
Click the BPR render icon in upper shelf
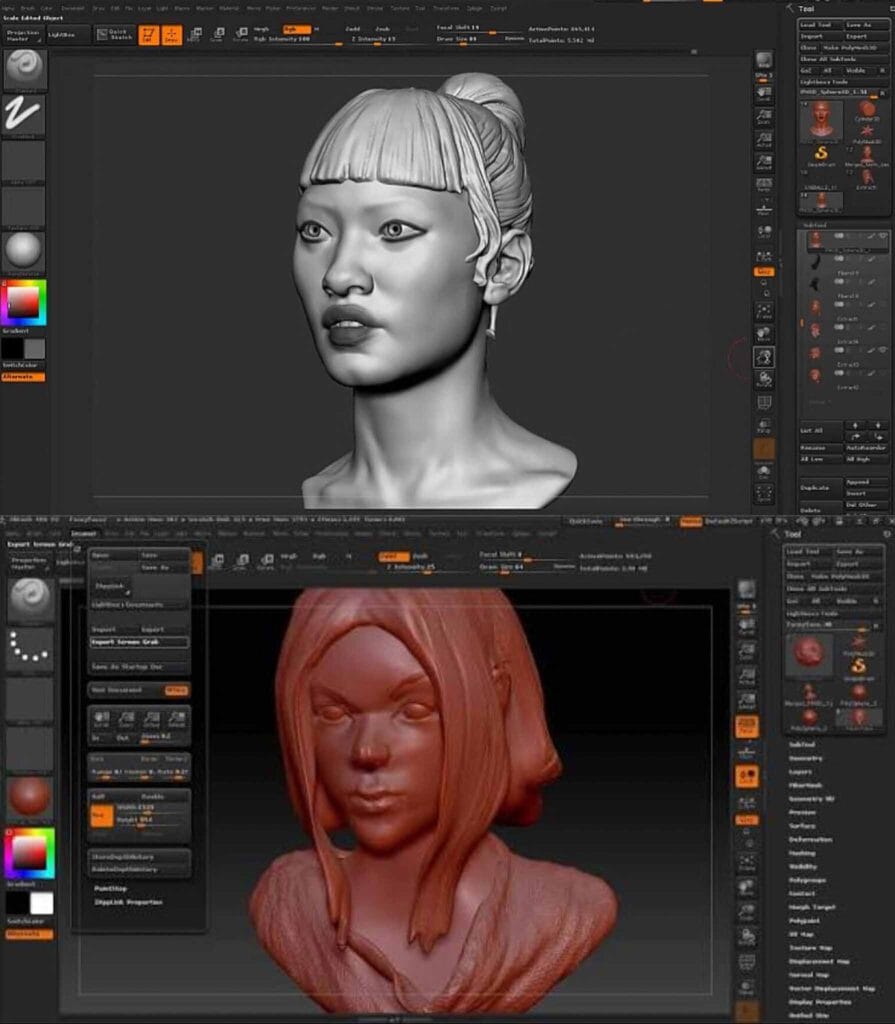(763, 62)
